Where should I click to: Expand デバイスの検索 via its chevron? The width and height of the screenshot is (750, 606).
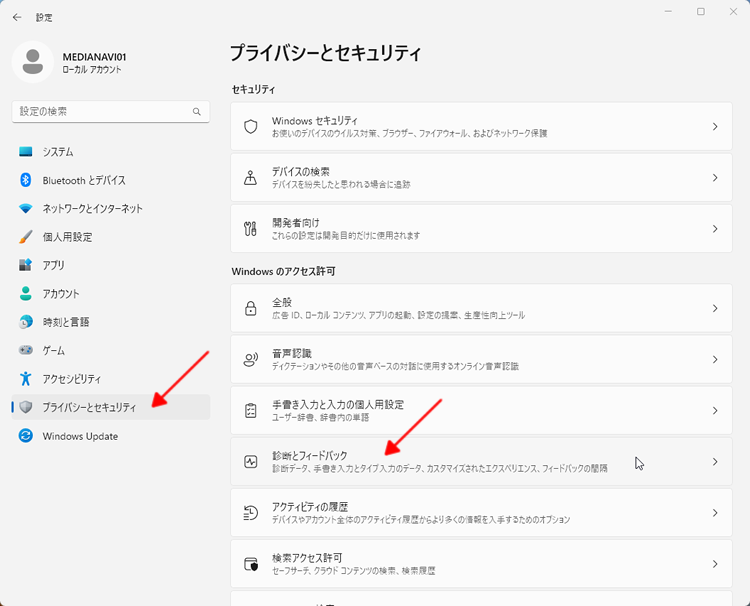pyautogui.click(x=715, y=177)
